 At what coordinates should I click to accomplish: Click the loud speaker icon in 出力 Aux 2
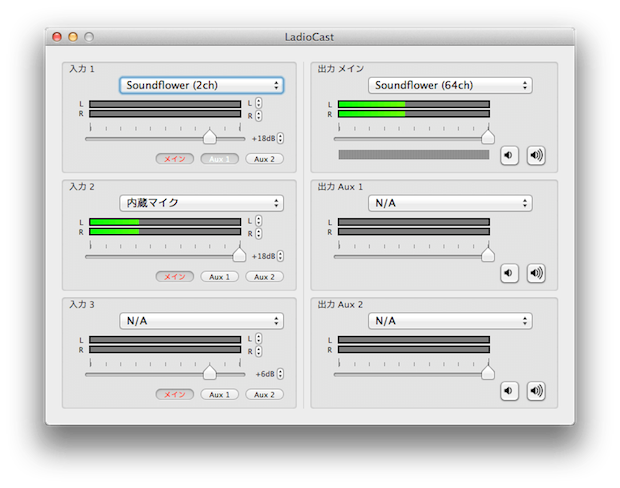click(x=536, y=391)
